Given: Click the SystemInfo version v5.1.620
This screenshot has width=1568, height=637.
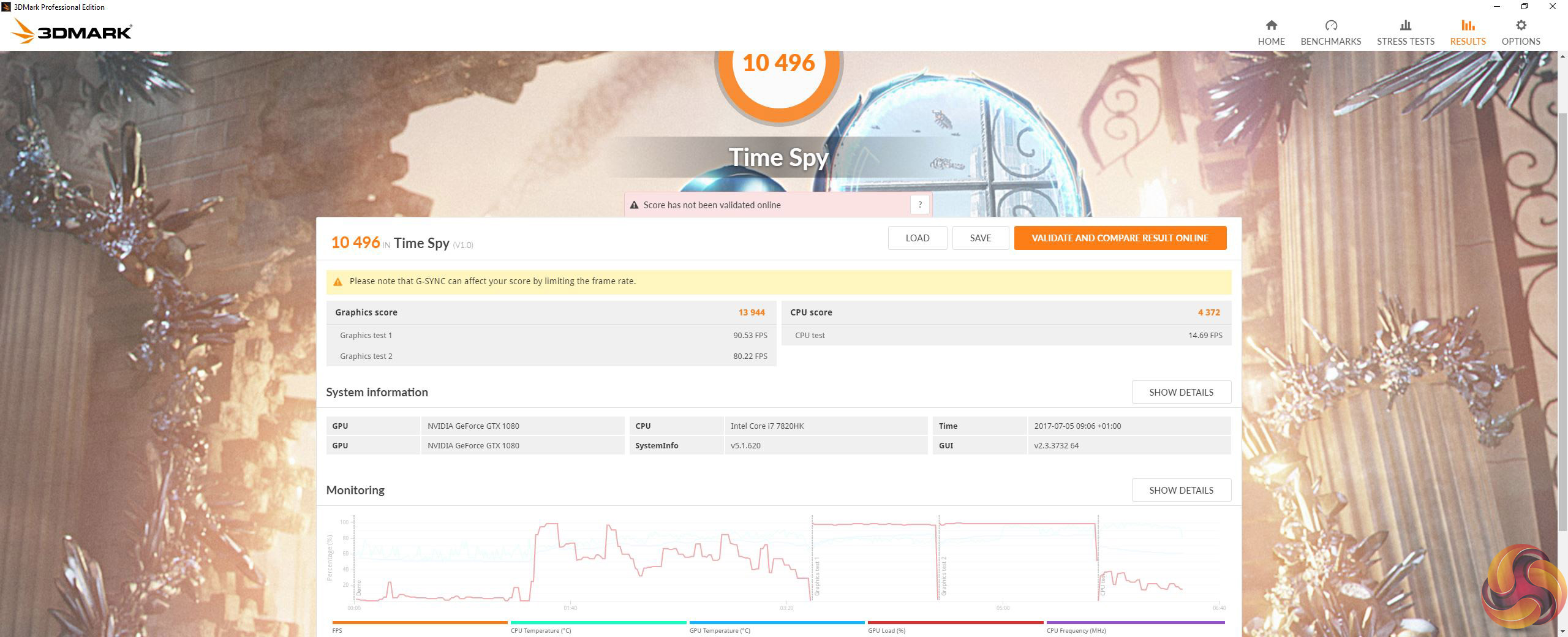Looking at the screenshot, I should click(745, 446).
